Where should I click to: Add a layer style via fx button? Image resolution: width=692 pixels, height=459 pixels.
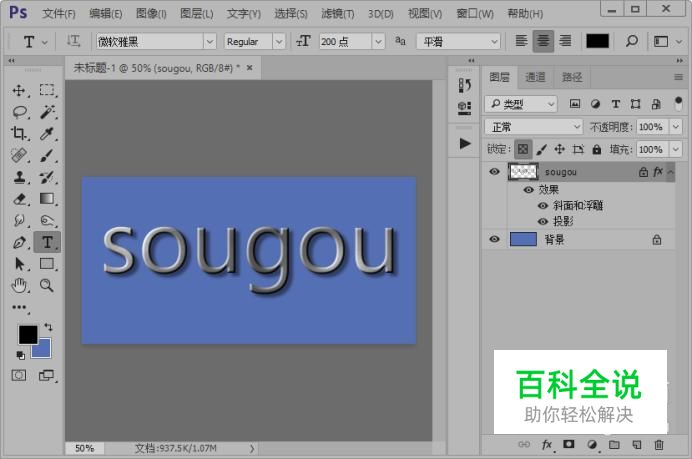coord(547,444)
